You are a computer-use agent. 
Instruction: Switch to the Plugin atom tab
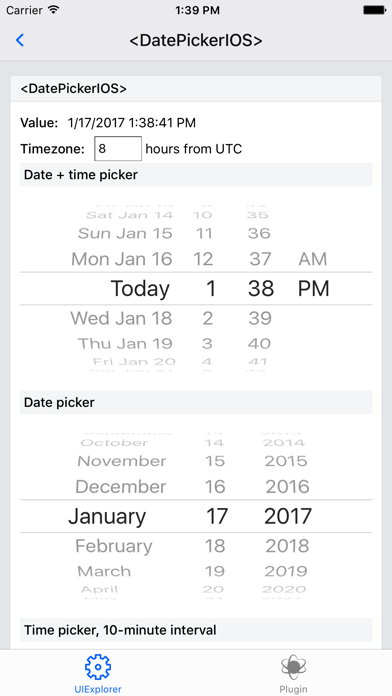click(x=293, y=673)
